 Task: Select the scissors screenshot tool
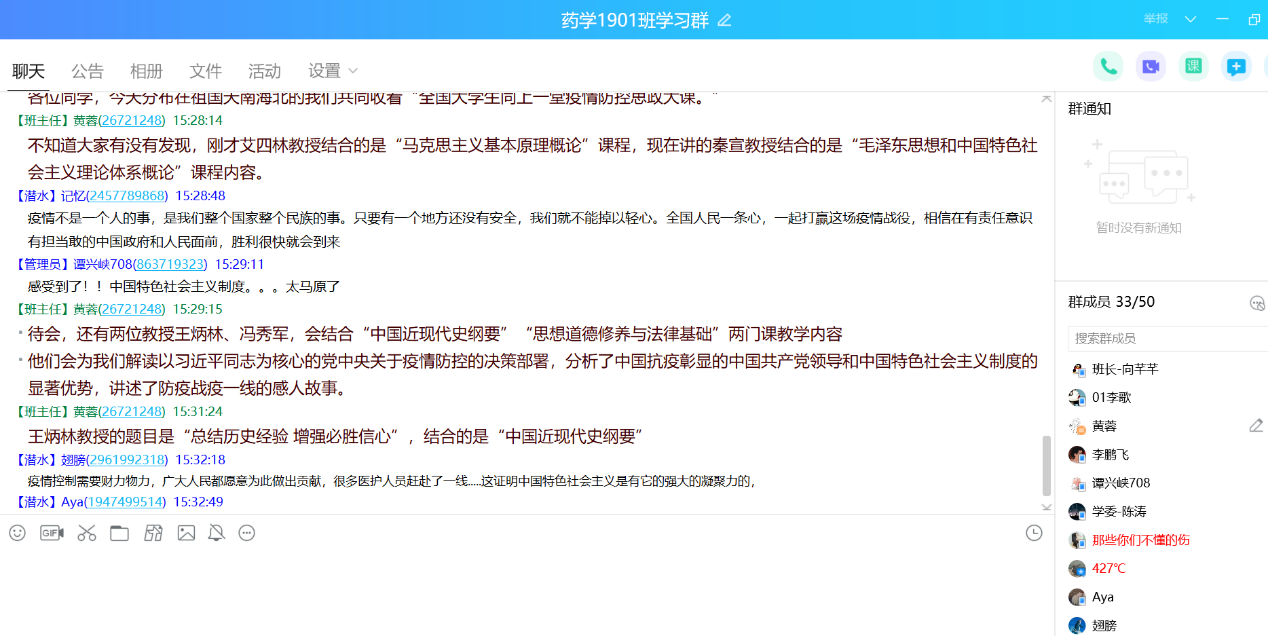[x=87, y=533]
